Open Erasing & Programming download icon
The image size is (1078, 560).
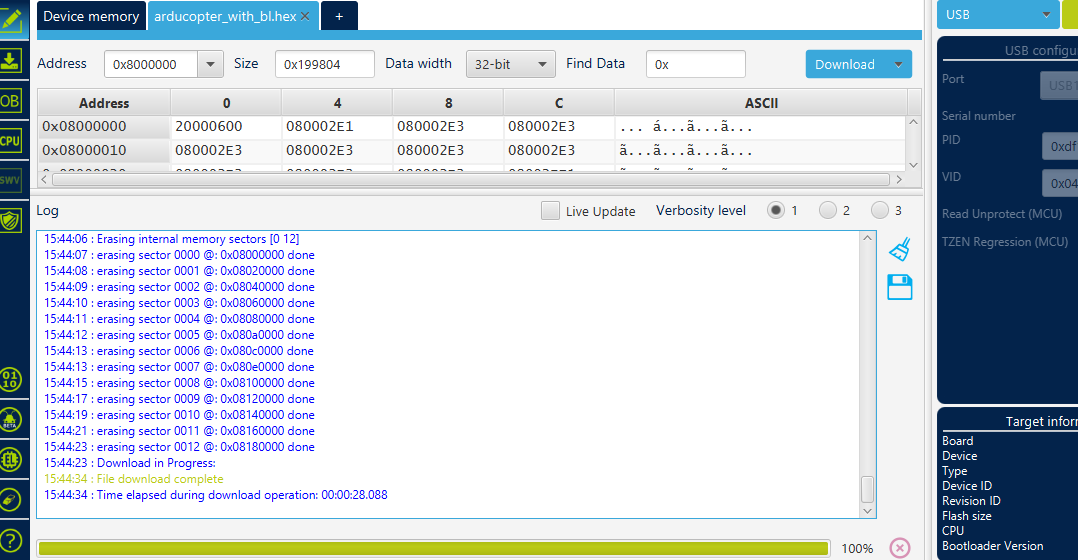click(10, 60)
